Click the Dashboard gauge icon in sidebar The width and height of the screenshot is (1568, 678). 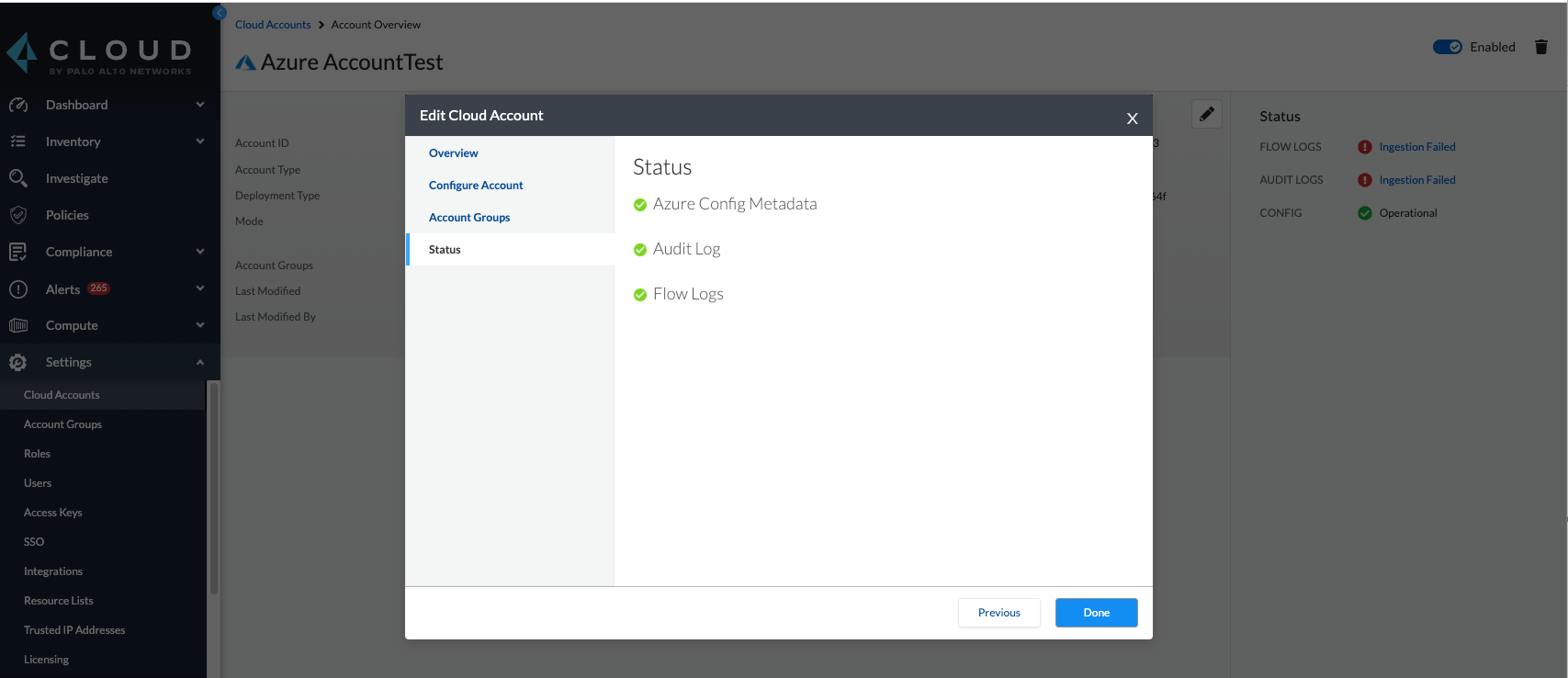point(18,105)
